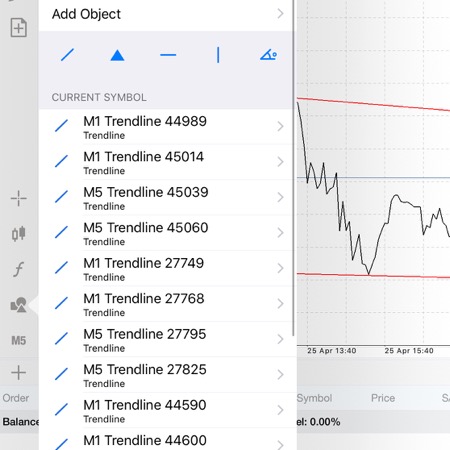Open M1 Trendline 27749 entry
The image size is (450, 450).
click(168, 269)
